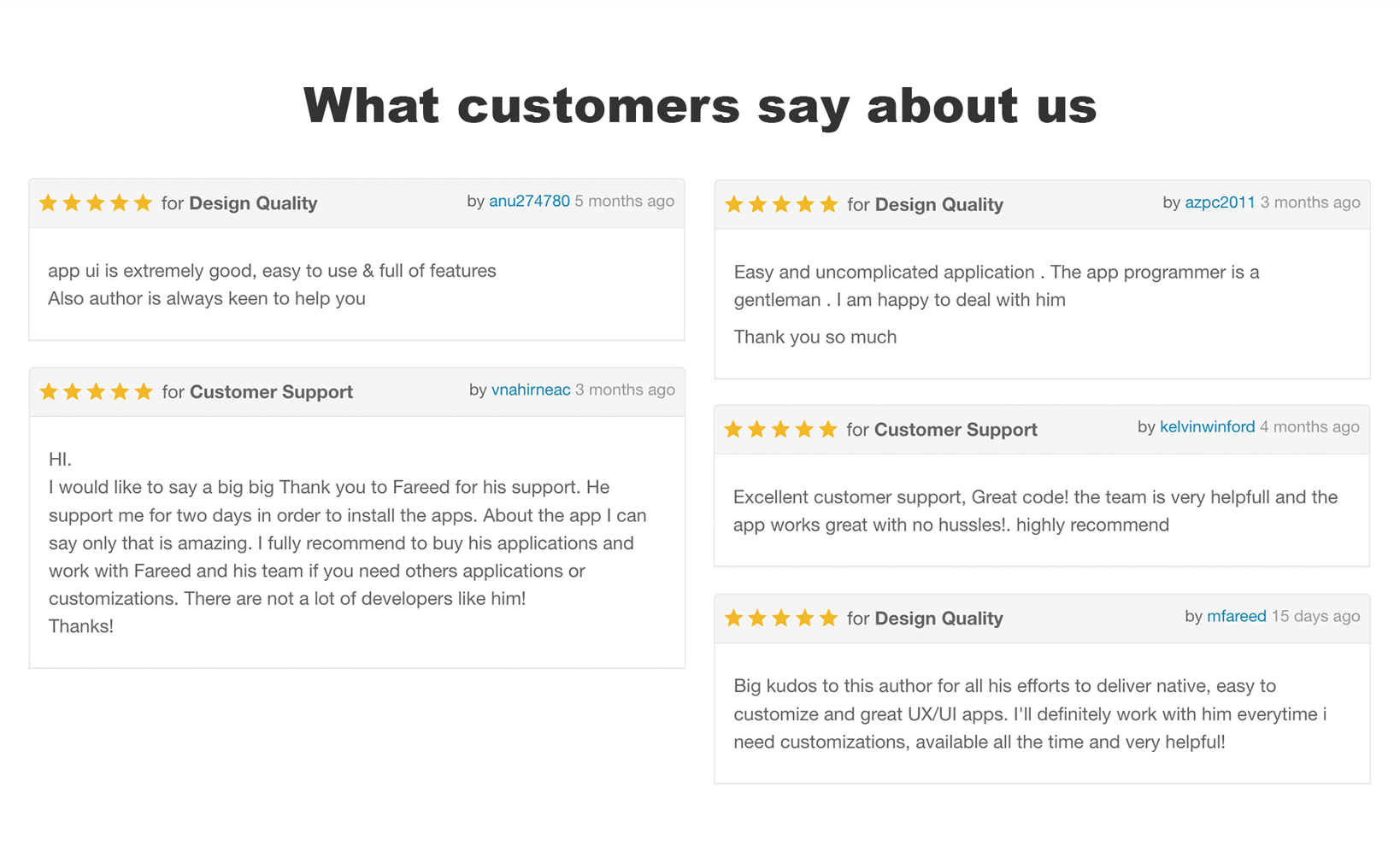Screen dimensions: 1400x845
Task: Click the 'Big kudos to this author' review text
Action: pos(1030,714)
